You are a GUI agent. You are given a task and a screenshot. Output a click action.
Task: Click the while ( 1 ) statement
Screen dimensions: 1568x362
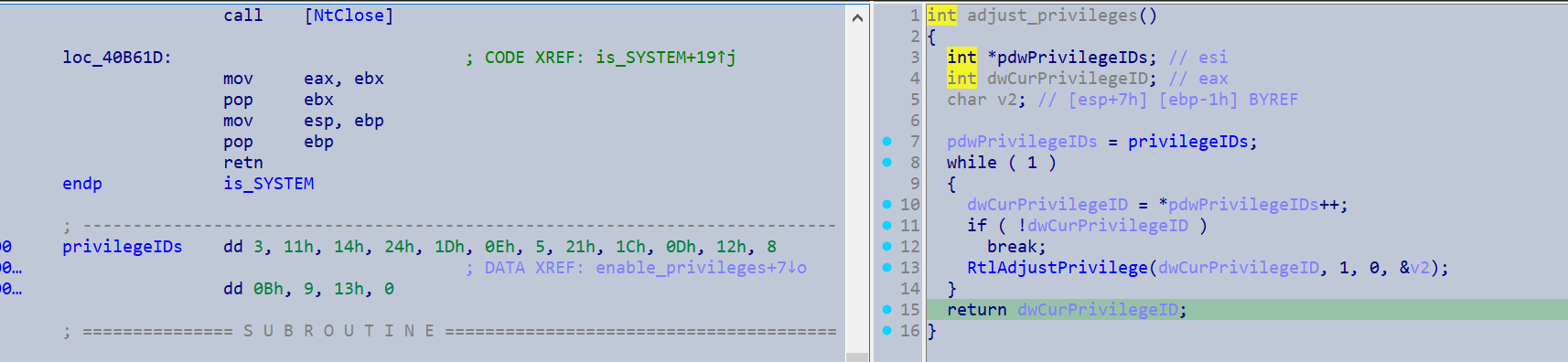point(1002,163)
